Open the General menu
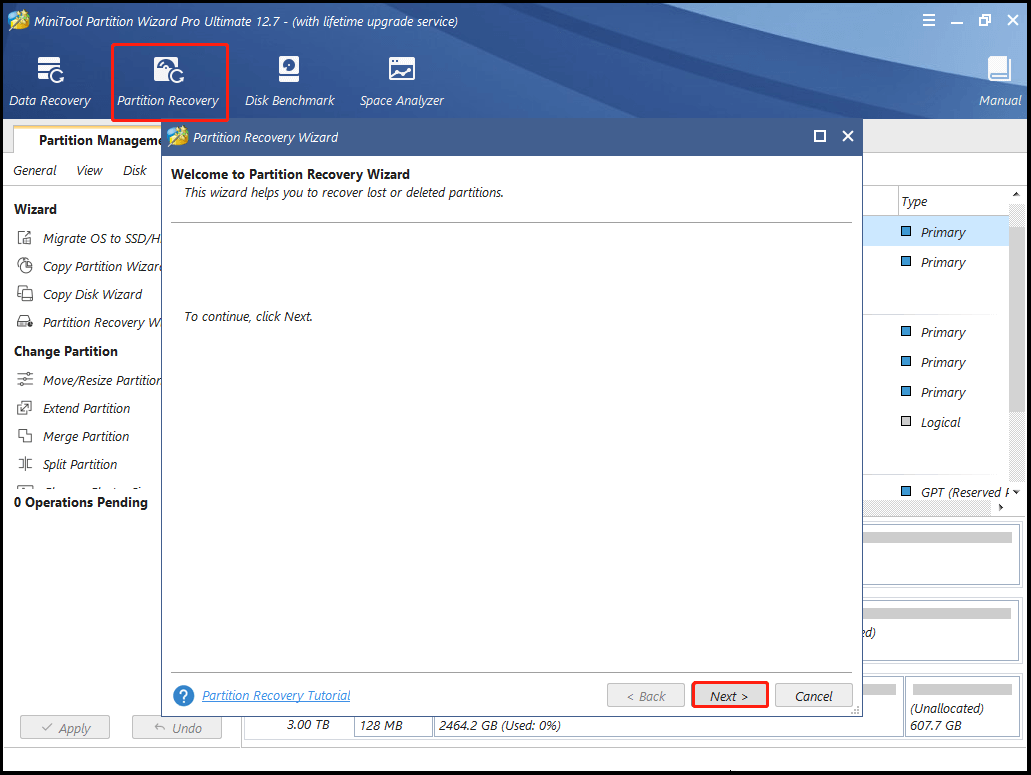 (35, 170)
